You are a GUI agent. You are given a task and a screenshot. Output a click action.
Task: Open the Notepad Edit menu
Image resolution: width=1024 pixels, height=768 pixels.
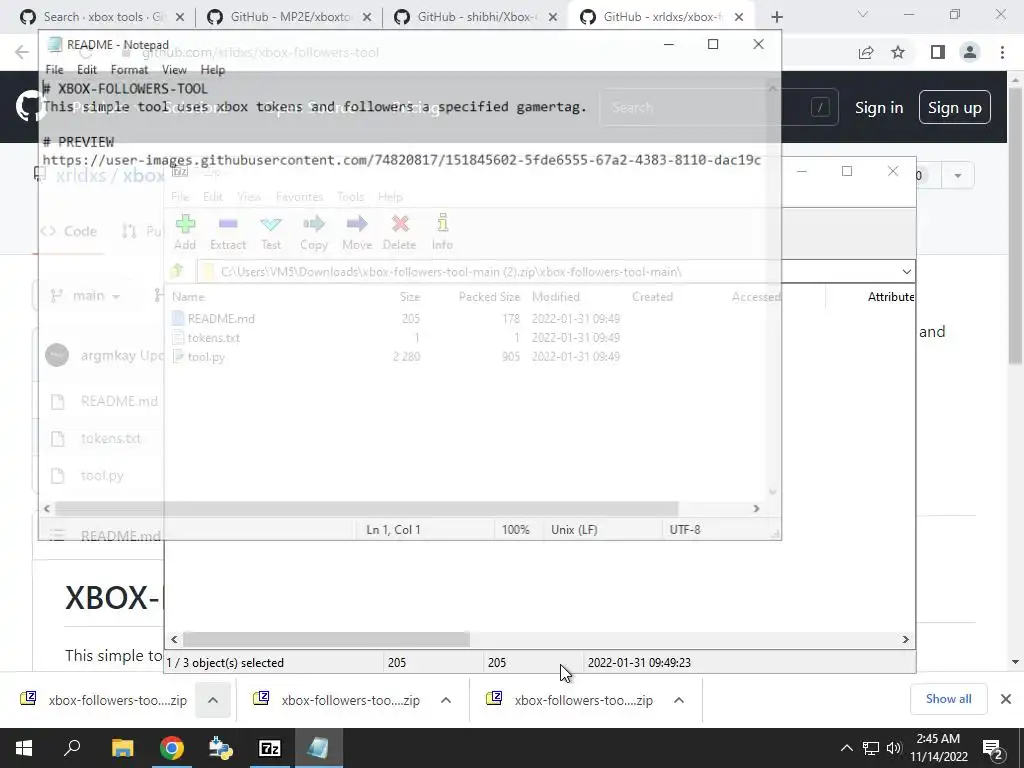(x=87, y=70)
